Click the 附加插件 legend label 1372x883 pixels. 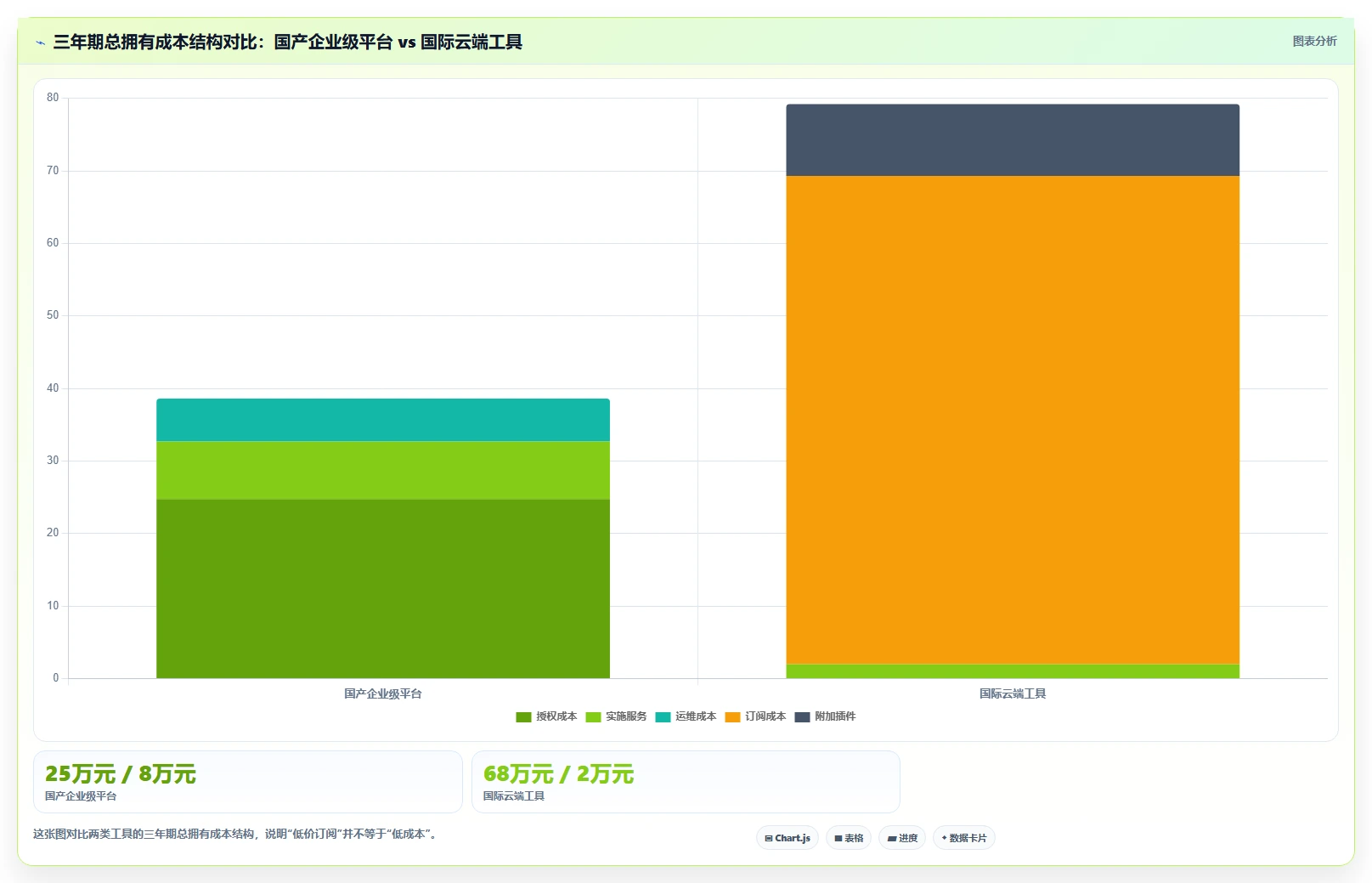[x=835, y=716]
